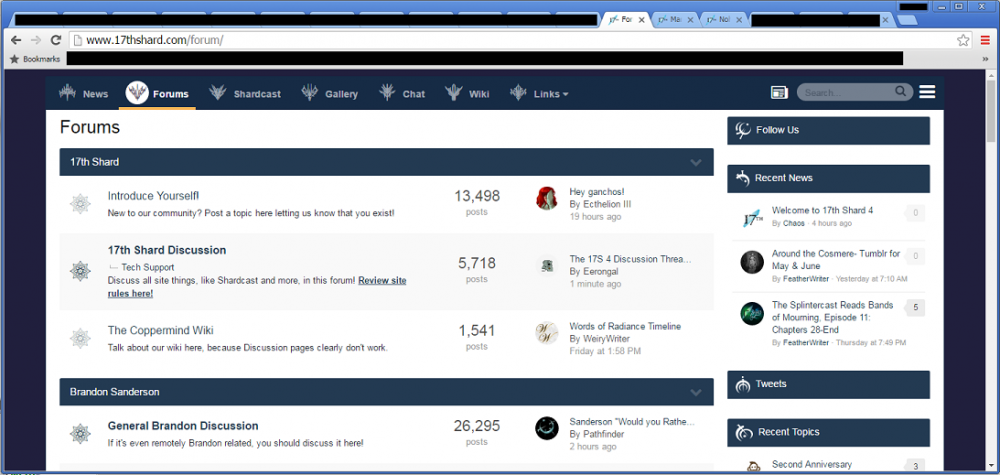Click the Introduce Yourself! forum status icon
Screen dimensions: 1000x475
pos(80,204)
